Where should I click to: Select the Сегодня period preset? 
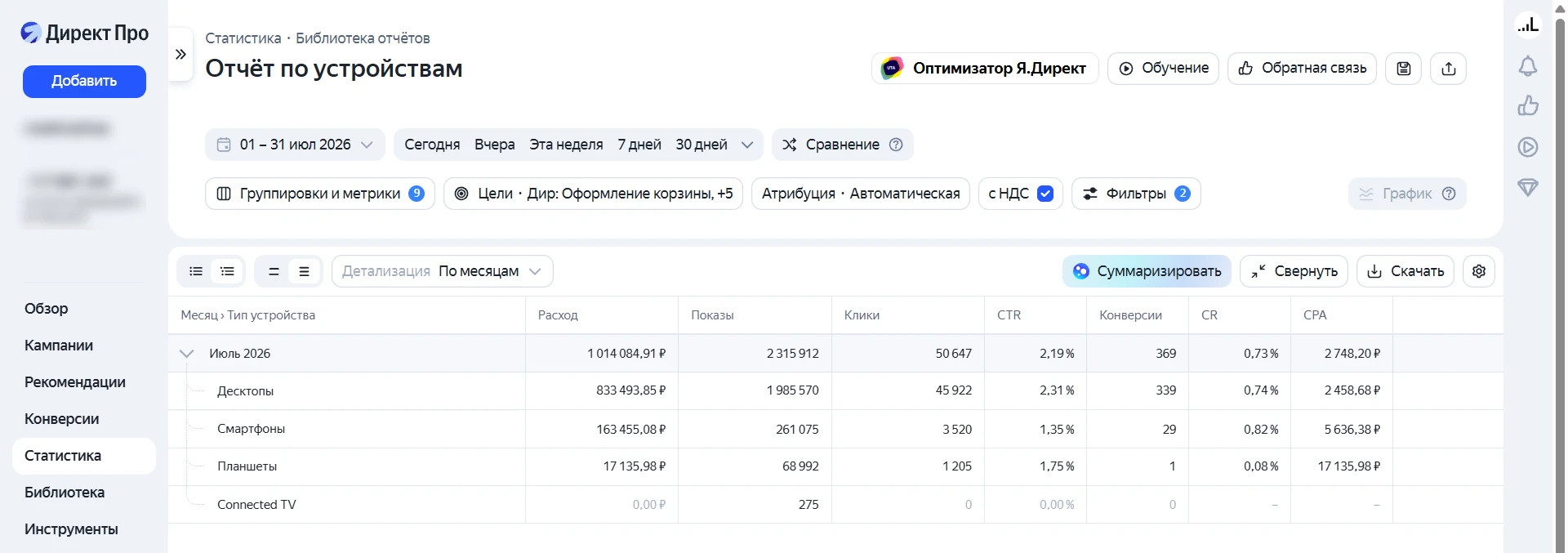(x=432, y=145)
